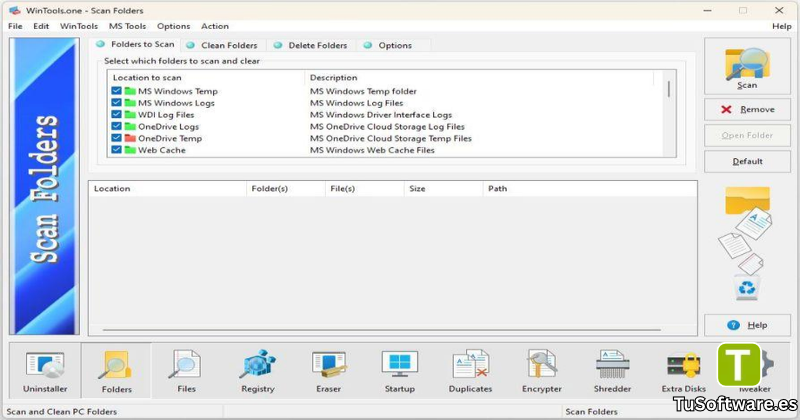This screenshot has width=800, height=420.
Task: Select MS Windows Driver Interface Logs description
Action: 381,115
